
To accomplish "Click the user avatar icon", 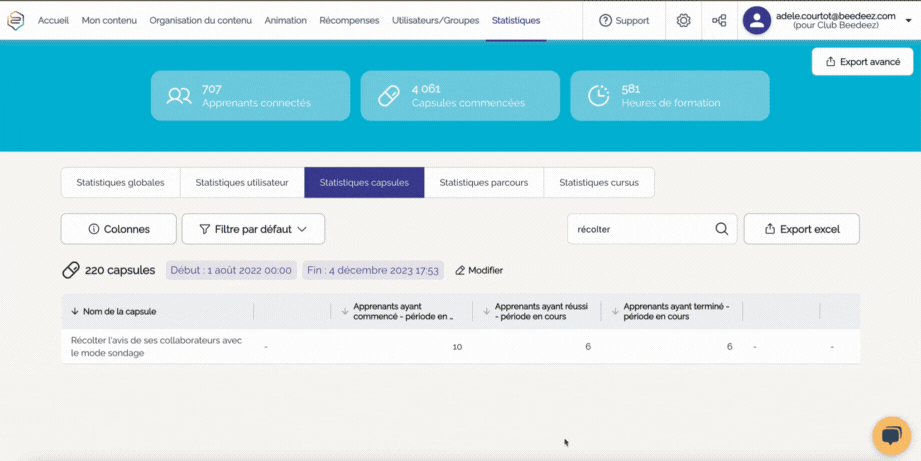I will click(x=757, y=20).
